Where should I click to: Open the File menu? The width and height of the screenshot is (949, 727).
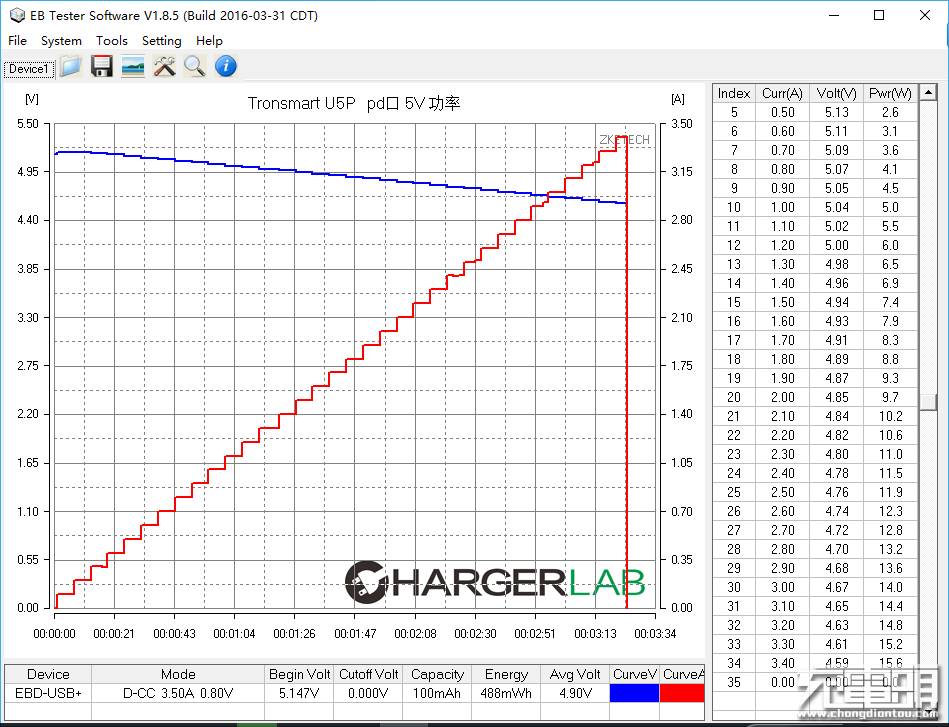[x=17, y=41]
